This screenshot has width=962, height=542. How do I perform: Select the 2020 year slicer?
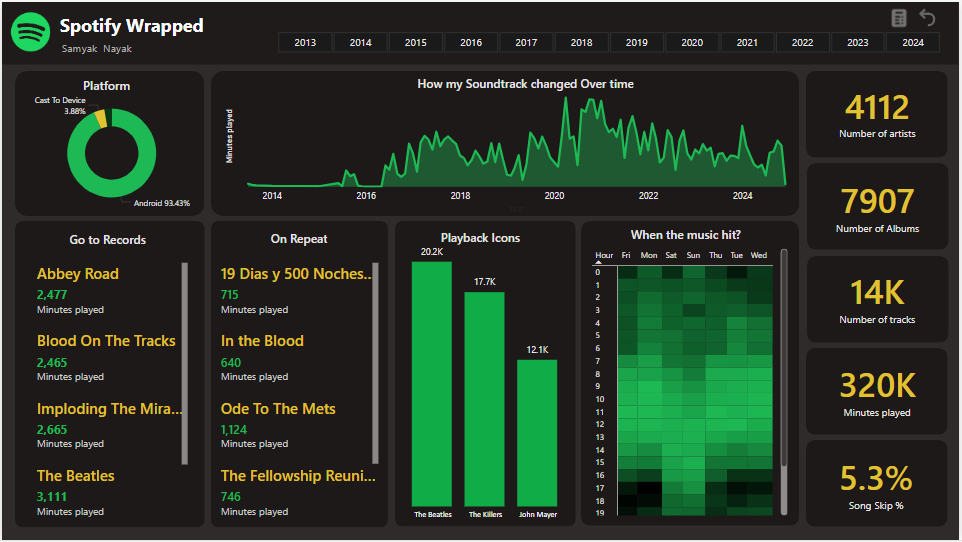click(691, 42)
